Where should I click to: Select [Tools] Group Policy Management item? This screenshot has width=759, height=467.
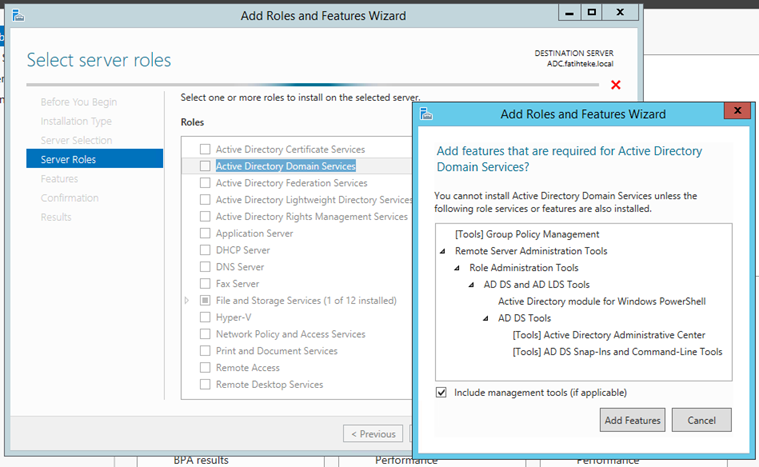click(x=527, y=234)
